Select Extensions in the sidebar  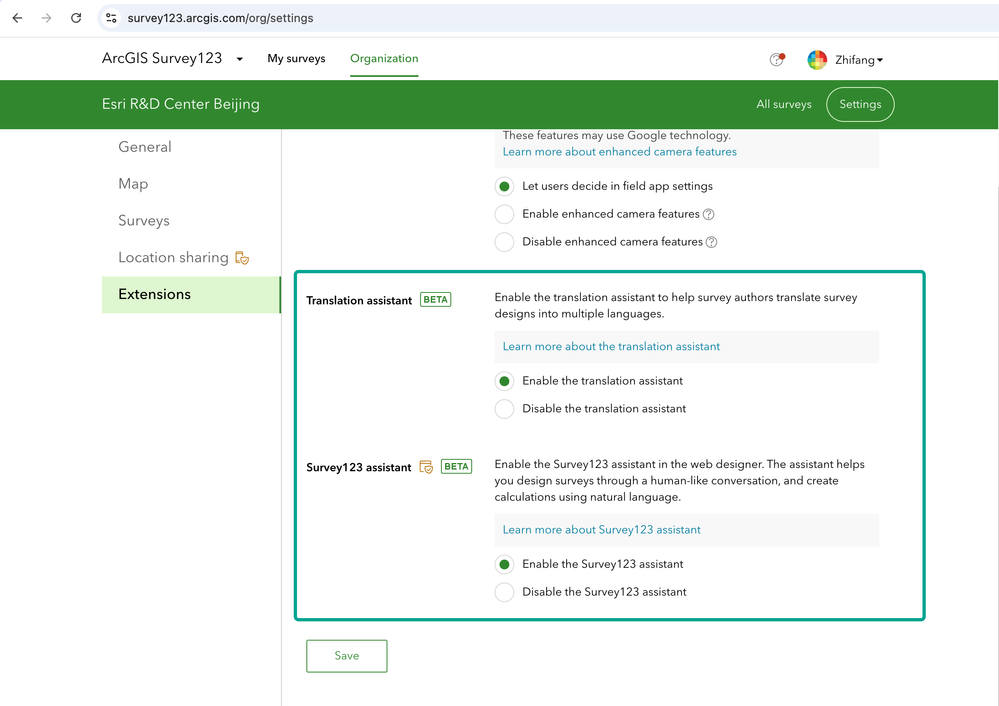[190, 294]
